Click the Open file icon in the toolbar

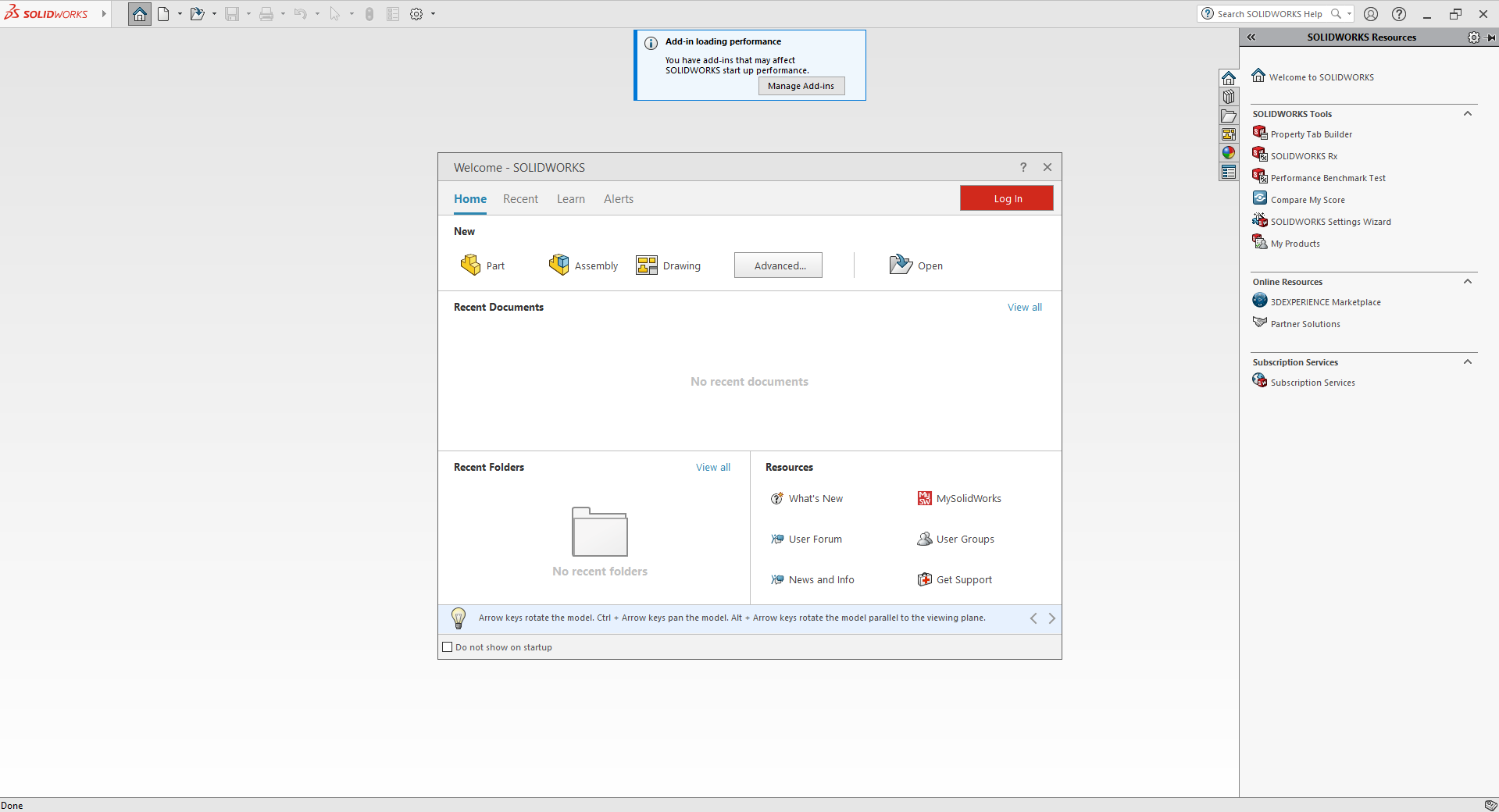(198, 14)
